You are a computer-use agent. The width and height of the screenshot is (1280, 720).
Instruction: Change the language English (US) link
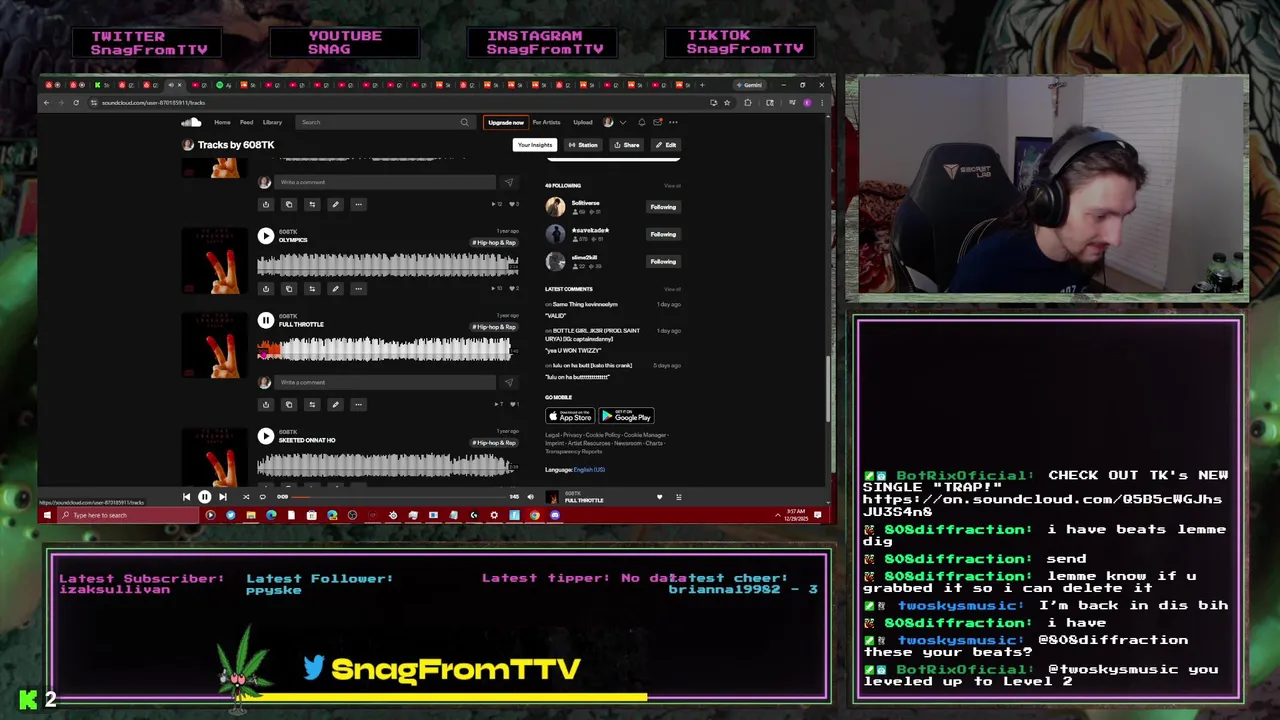tap(589, 470)
